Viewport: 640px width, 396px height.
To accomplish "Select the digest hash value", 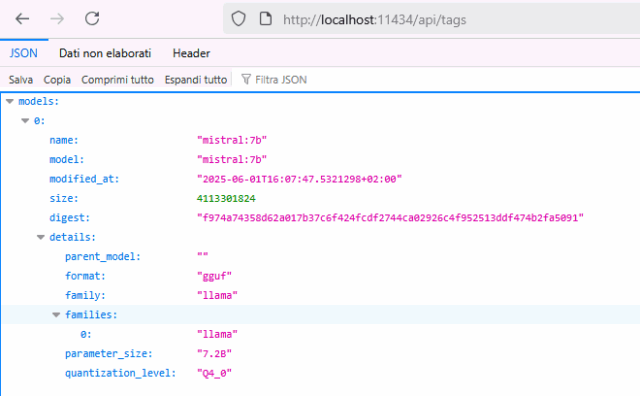I will tap(391, 218).
